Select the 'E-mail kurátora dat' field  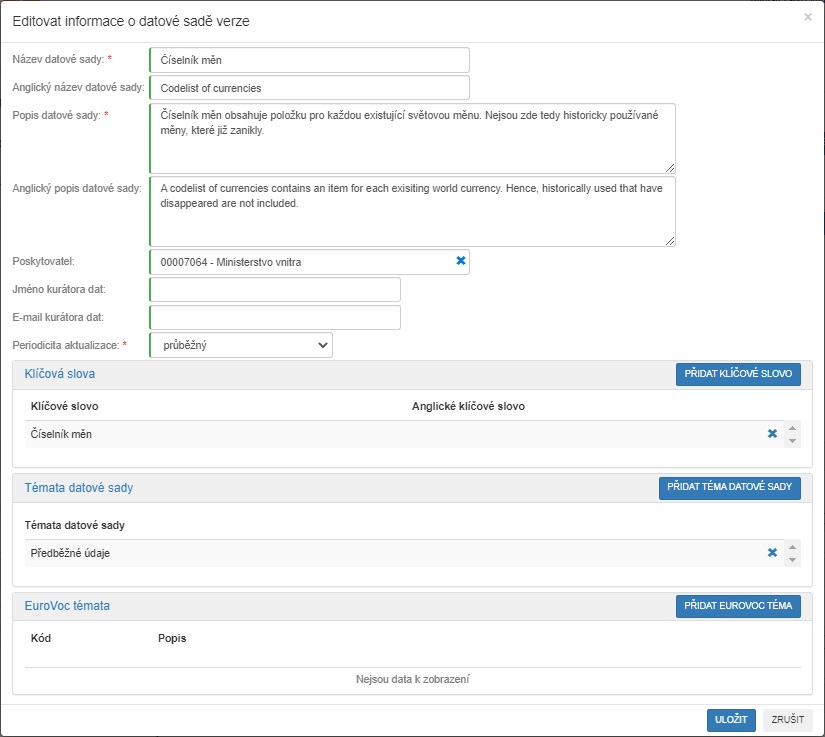275,318
